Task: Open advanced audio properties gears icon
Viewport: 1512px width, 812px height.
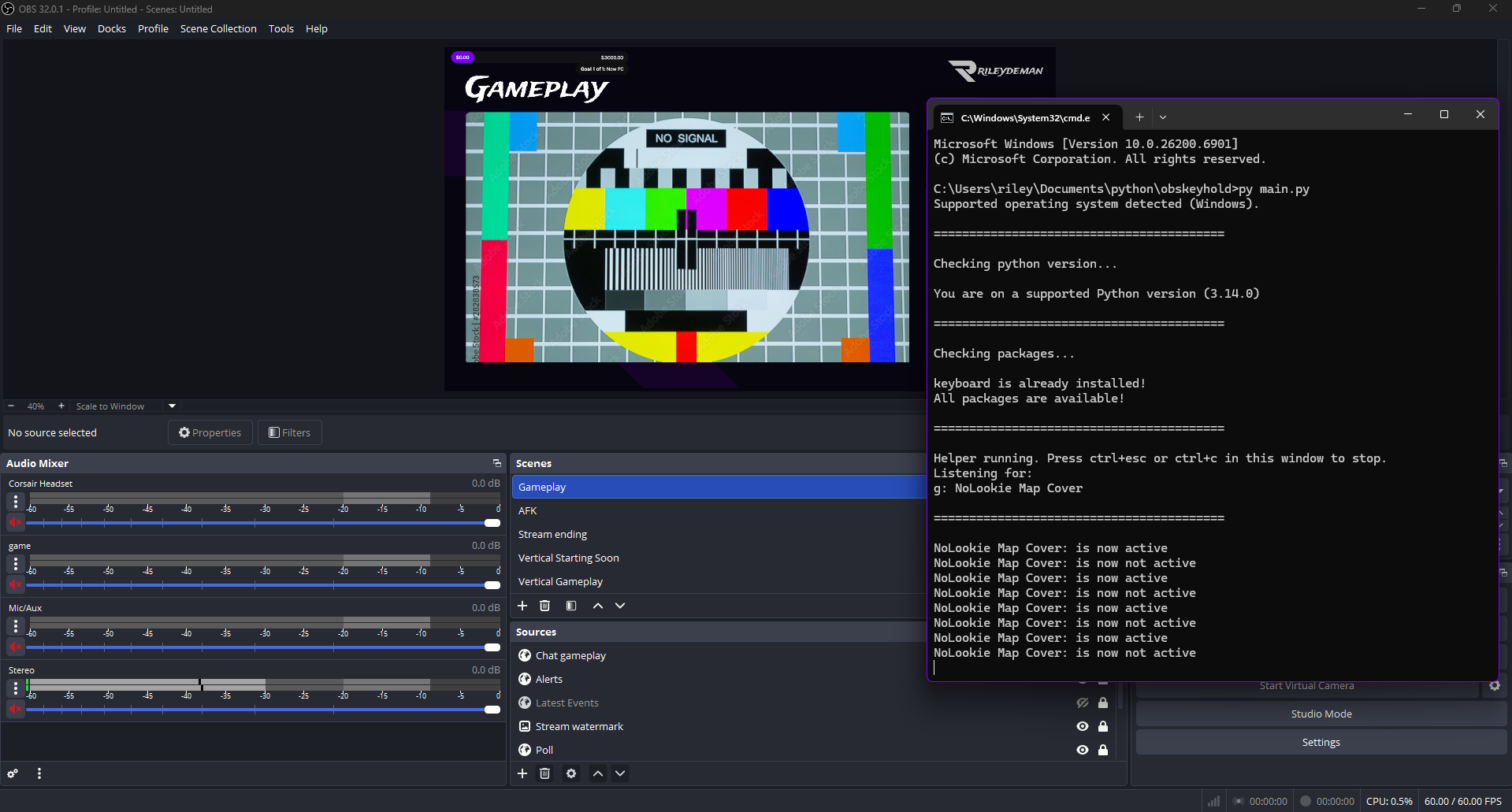Action: (x=13, y=773)
